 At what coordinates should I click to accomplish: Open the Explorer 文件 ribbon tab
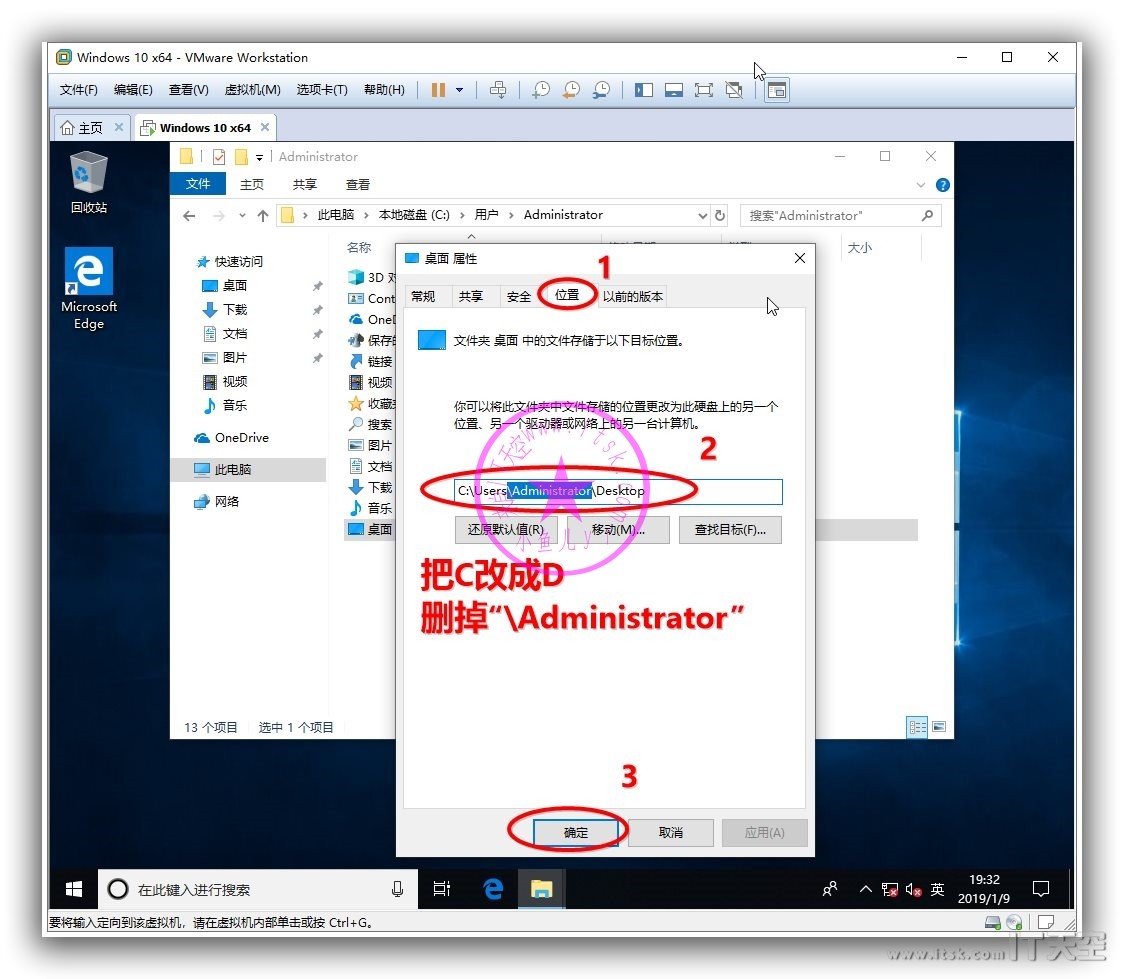[198, 184]
